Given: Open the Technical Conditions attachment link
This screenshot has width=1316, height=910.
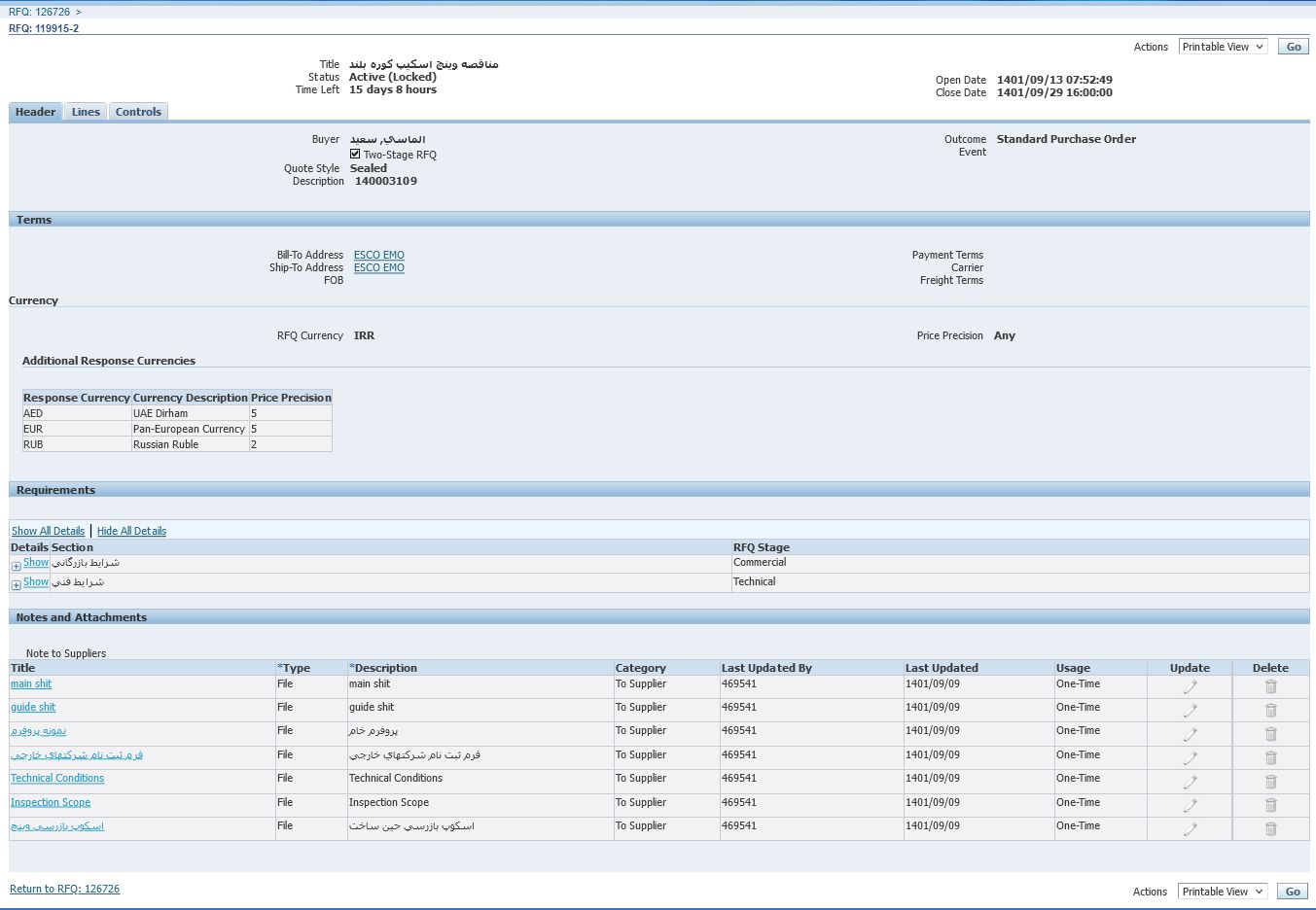Looking at the screenshot, I should point(57,779).
